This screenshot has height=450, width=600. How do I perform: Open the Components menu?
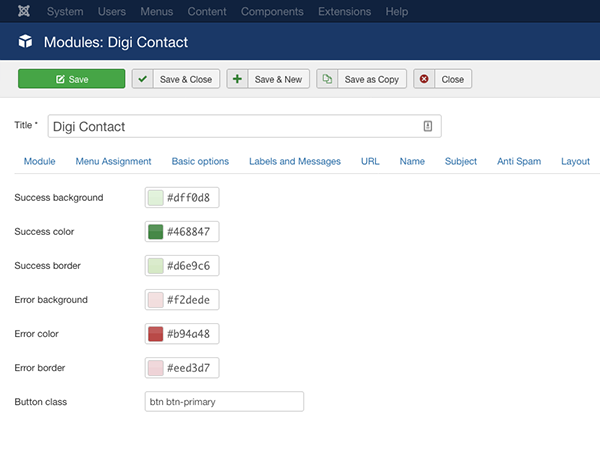pos(272,11)
